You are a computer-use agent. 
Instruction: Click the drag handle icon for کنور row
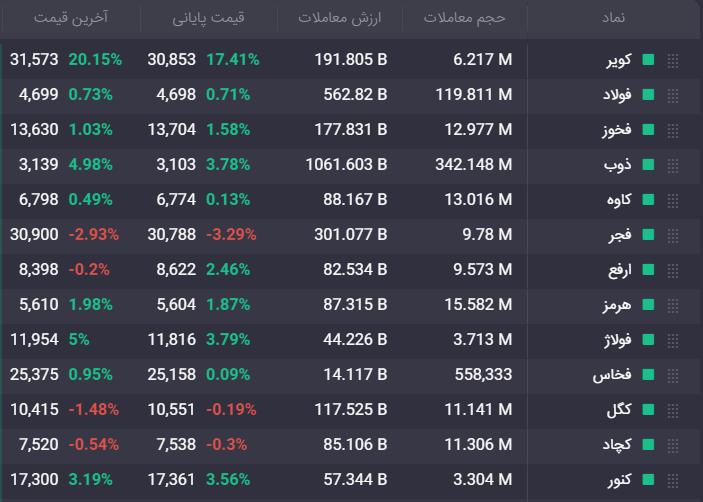pos(673,480)
